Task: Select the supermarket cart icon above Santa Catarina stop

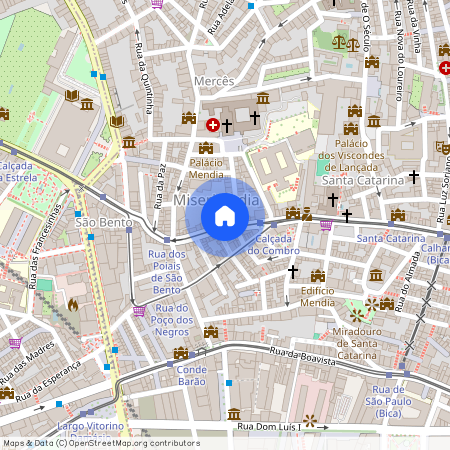Action: click(326, 226)
